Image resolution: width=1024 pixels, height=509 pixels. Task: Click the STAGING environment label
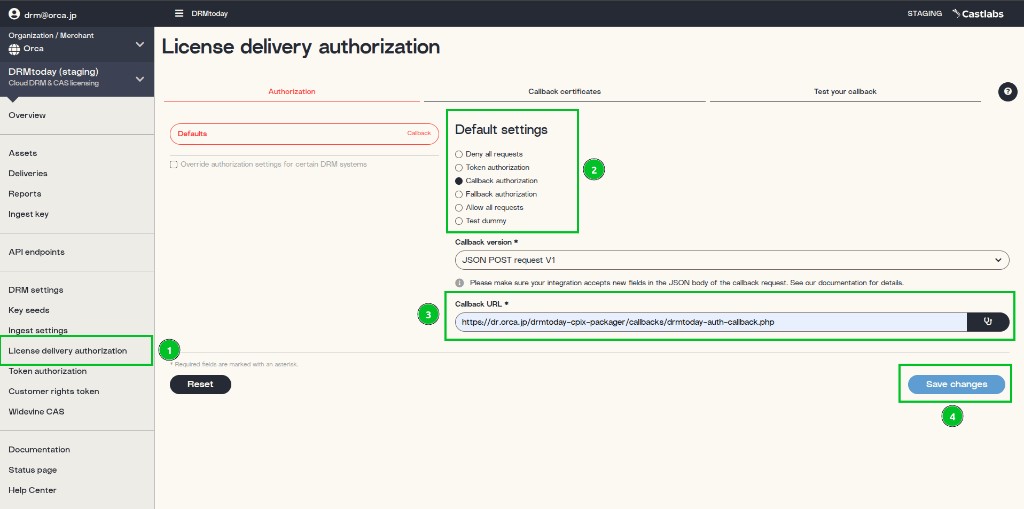pos(924,13)
